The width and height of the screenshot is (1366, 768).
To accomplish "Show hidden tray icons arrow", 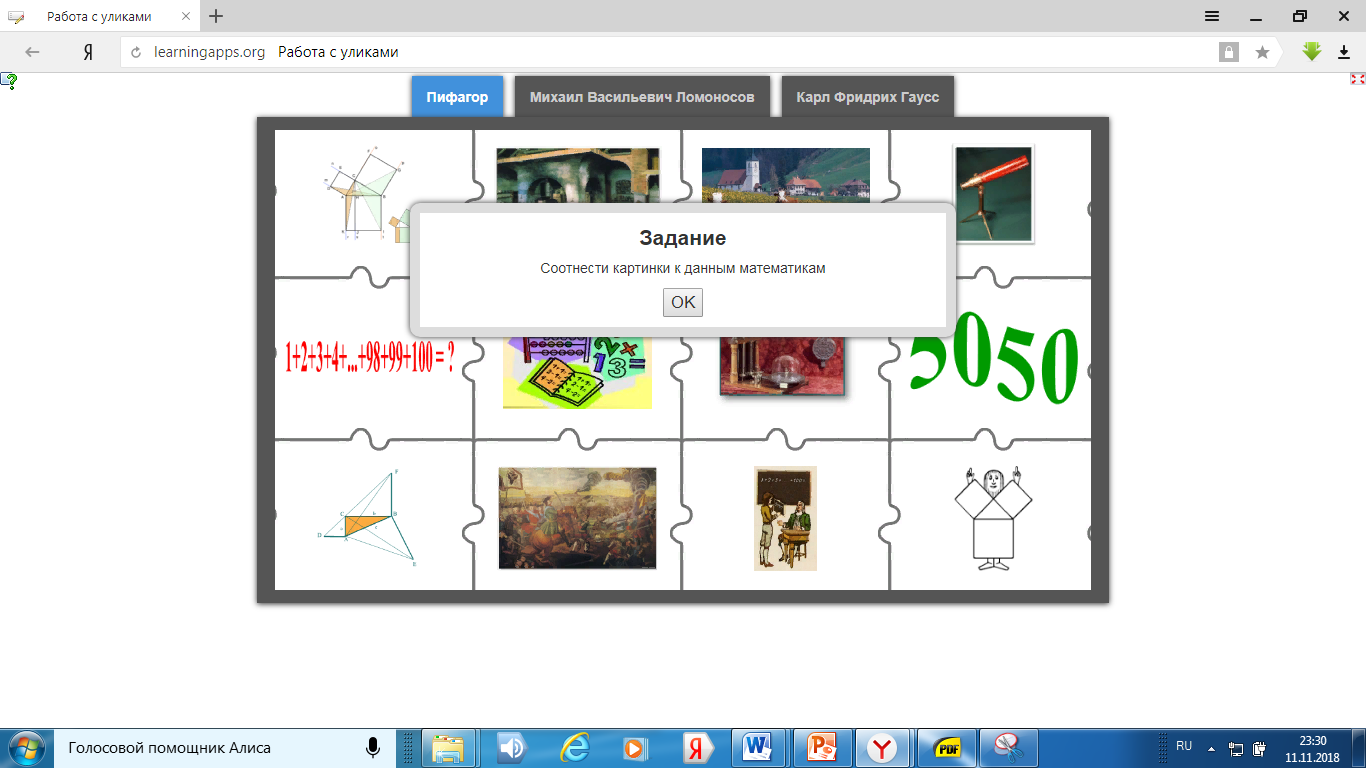I will [1211, 747].
